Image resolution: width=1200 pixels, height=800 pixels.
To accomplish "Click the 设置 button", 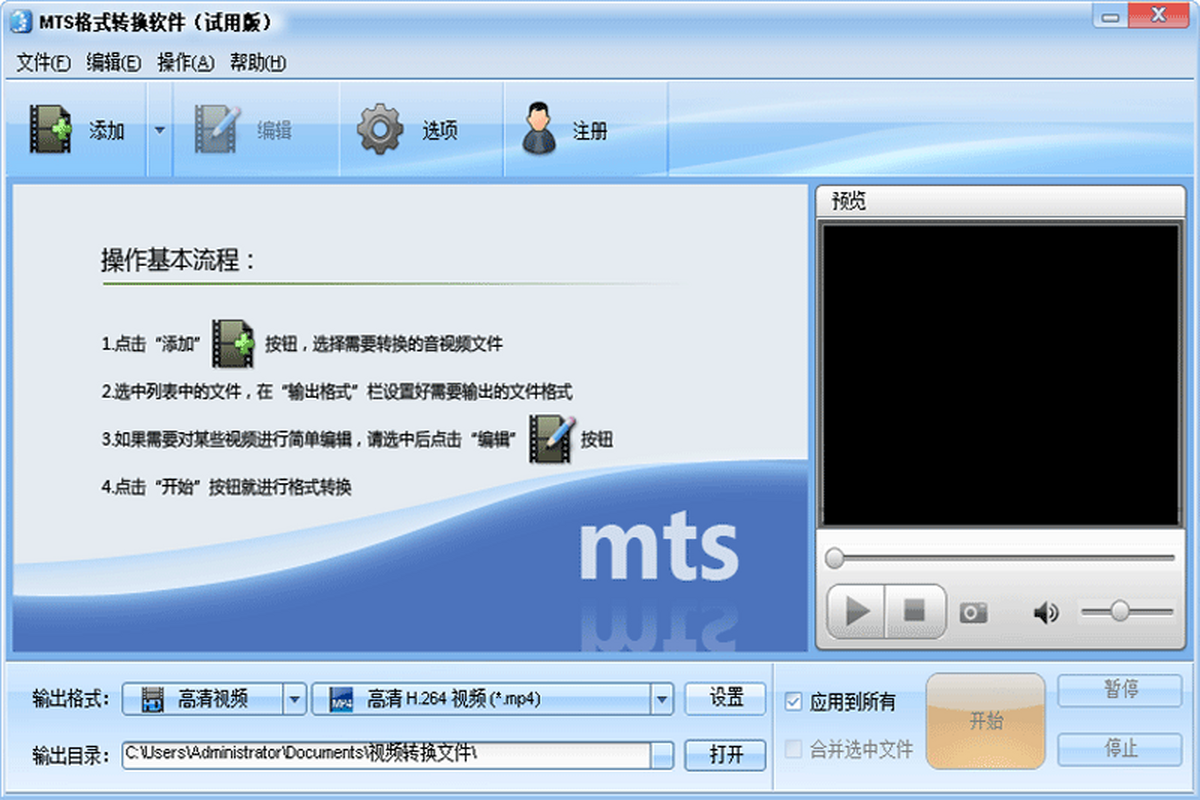I will (726, 698).
